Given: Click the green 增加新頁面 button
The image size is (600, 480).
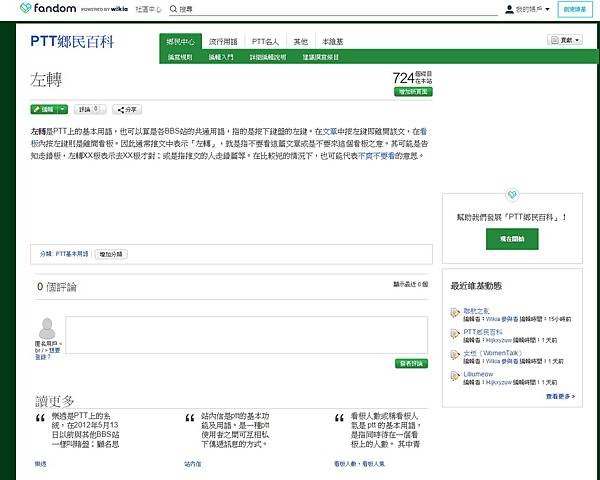Looking at the screenshot, I should click(x=413, y=92).
